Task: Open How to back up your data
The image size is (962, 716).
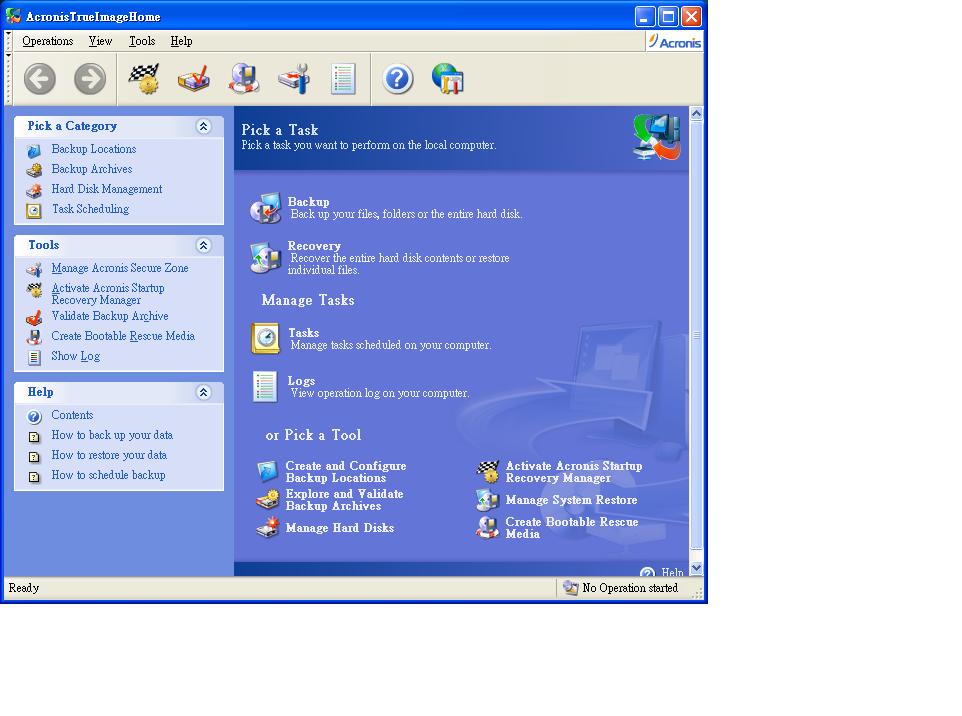Action: (112, 435)
